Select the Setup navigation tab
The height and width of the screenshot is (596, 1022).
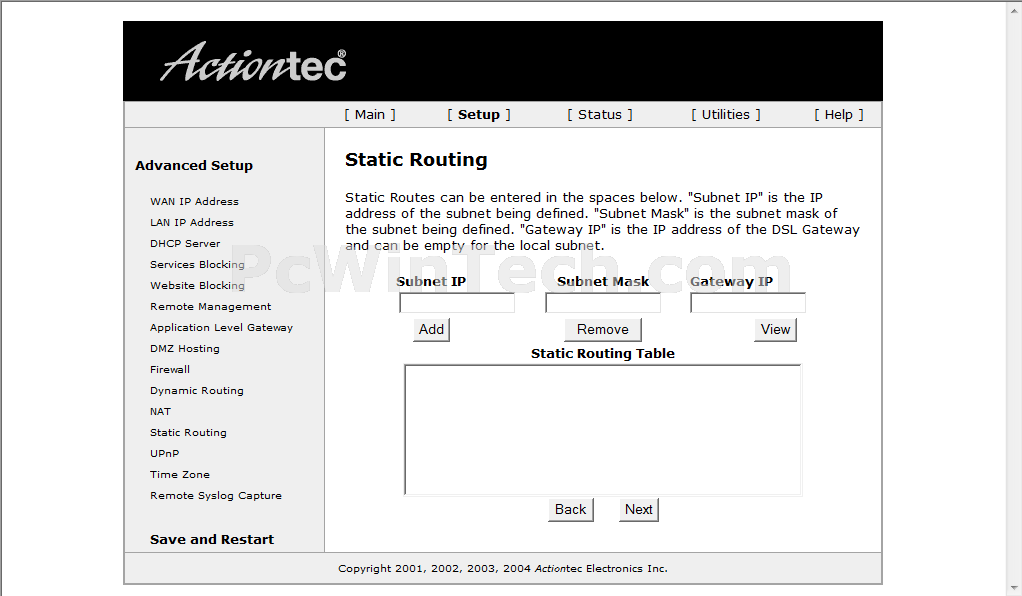pos(479,115)
